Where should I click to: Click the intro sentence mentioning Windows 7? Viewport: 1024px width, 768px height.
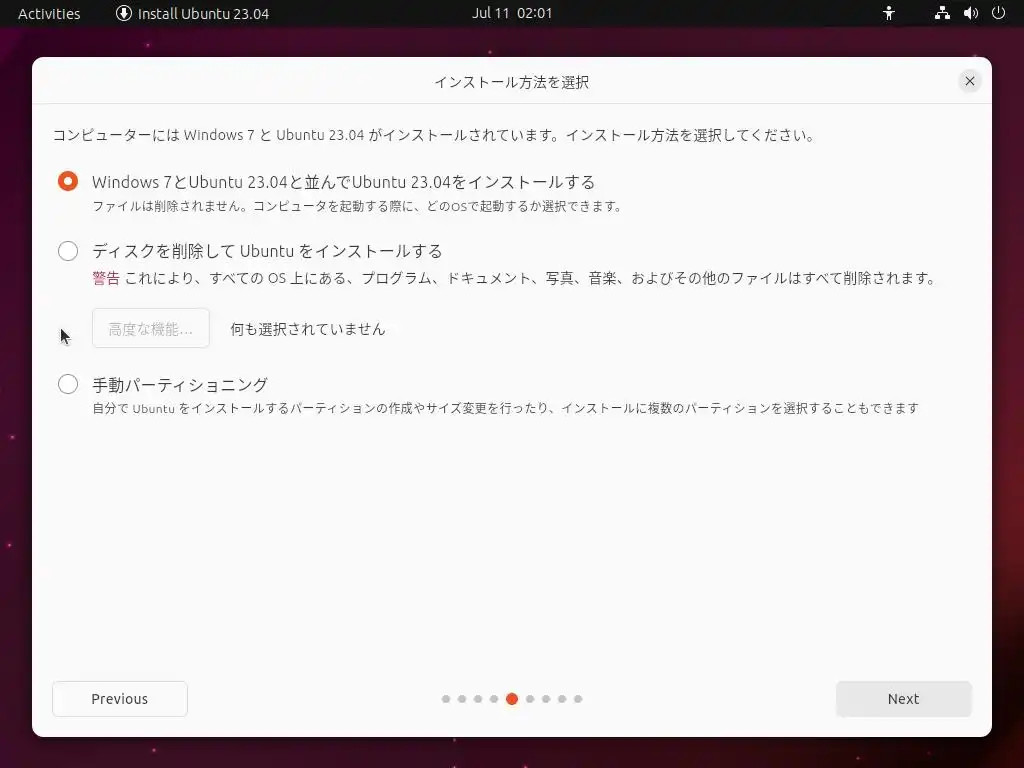coord(434,135)
